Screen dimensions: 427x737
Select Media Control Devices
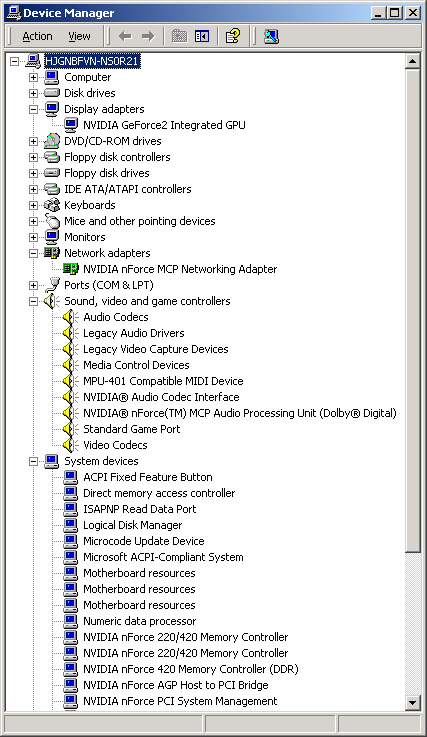click(136, 365)
